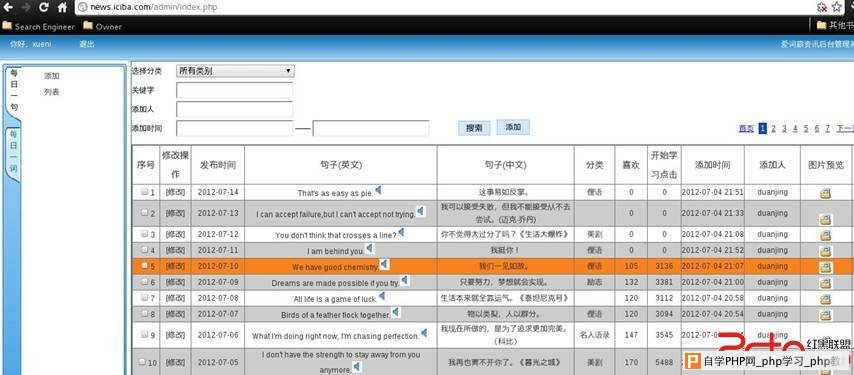Open the Owner bookmark folder
This screenshot has width=854, height=375.
click(x=102, y=26)
